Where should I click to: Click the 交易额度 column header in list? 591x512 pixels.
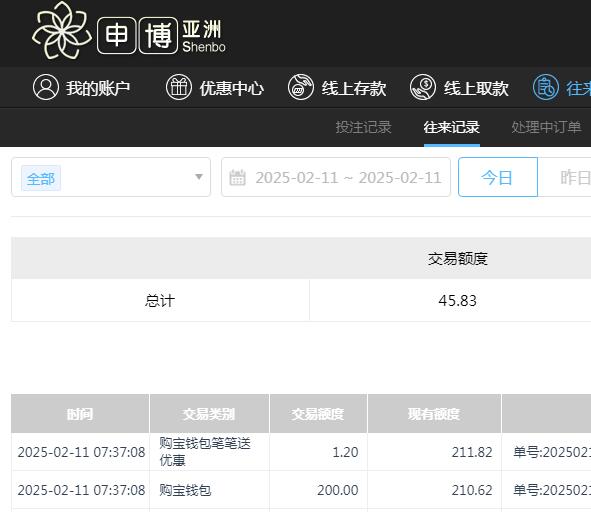click(x=318, y=414)
